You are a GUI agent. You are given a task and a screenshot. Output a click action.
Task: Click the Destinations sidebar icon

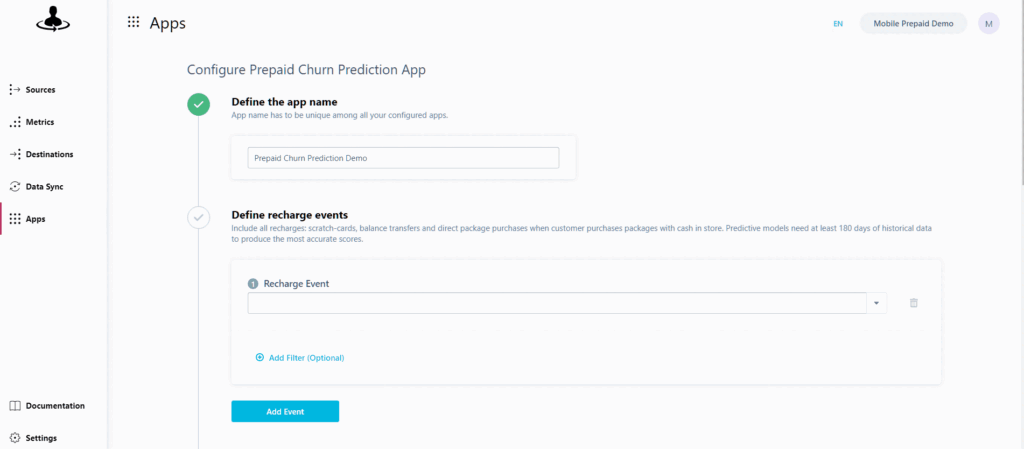point(15,154)
